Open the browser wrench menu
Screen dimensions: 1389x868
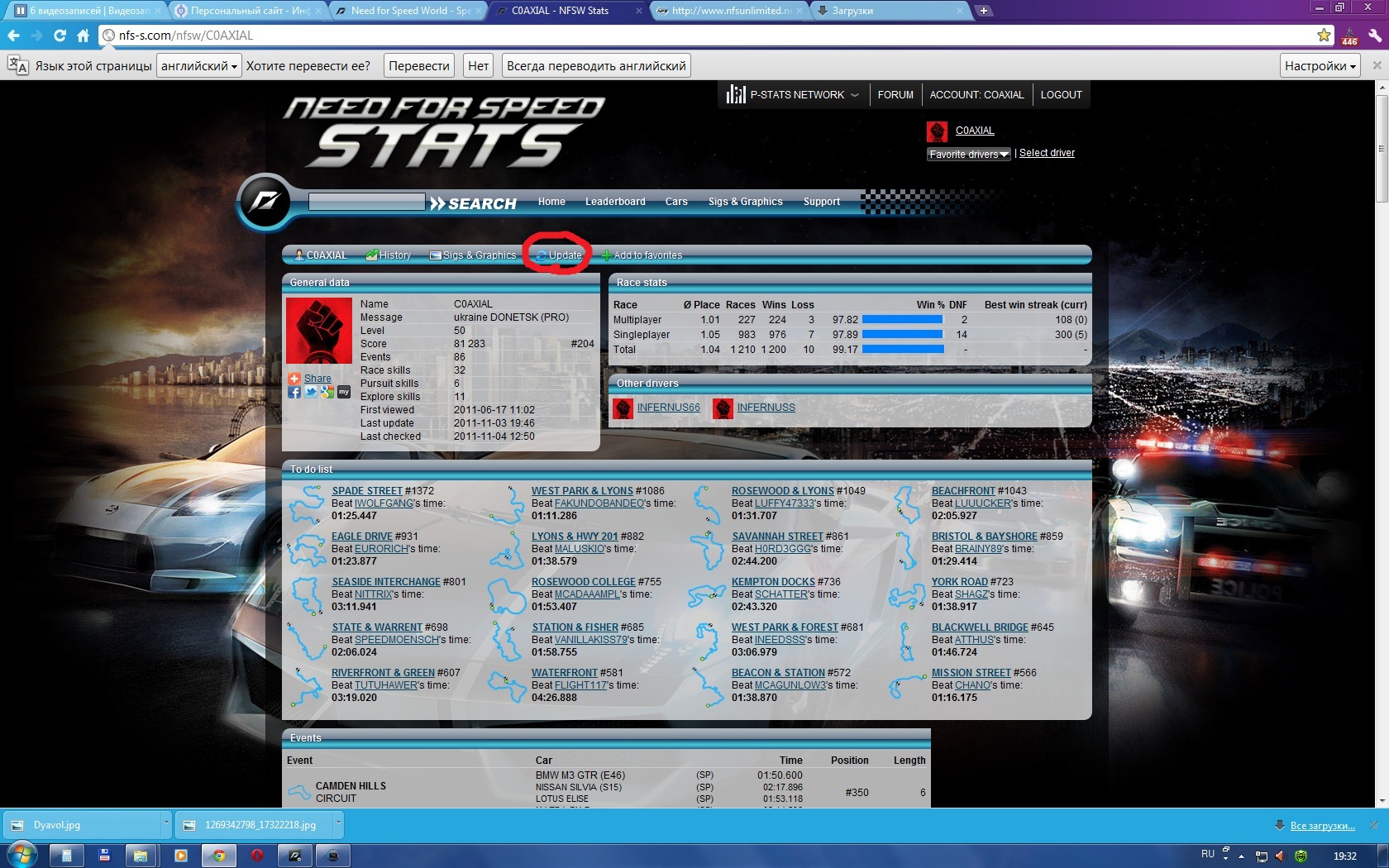coord(1374,36)
